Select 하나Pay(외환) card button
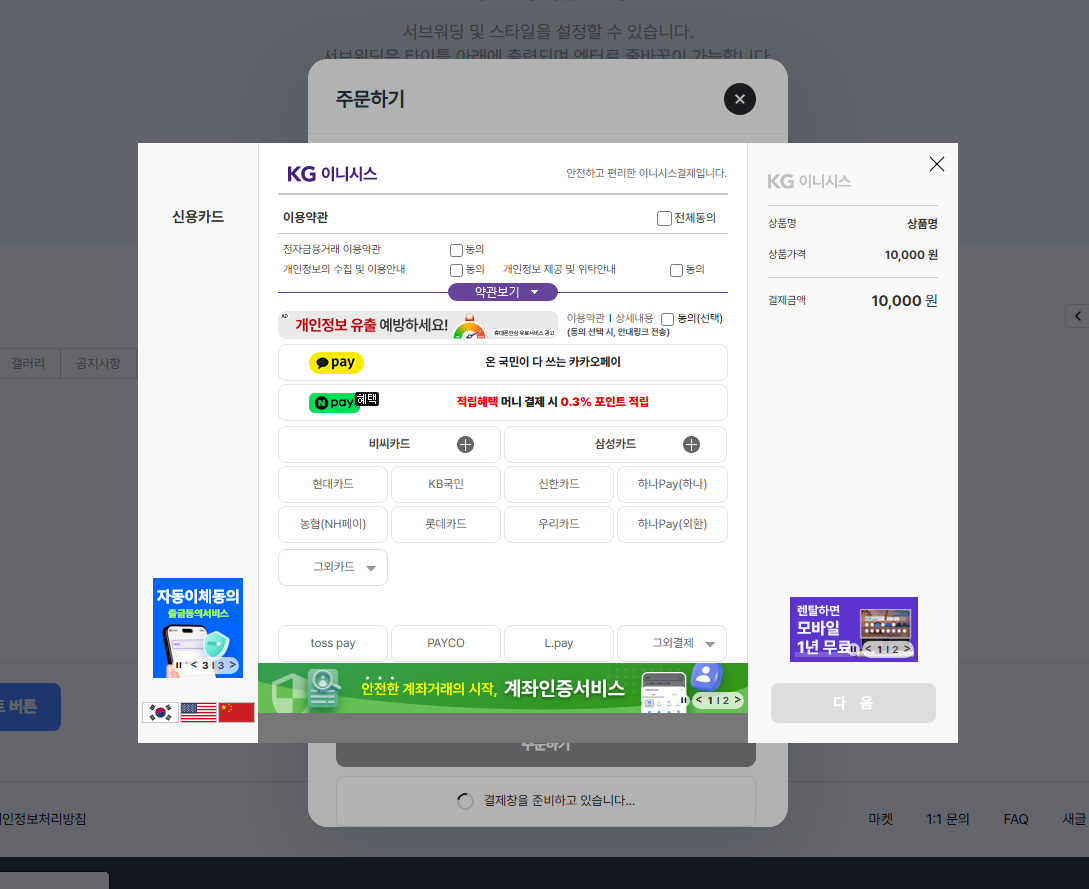 point(672,524)
